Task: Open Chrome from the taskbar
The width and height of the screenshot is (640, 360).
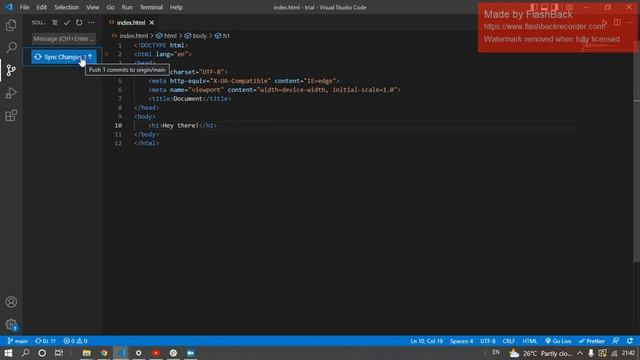Action: (104, 353)
